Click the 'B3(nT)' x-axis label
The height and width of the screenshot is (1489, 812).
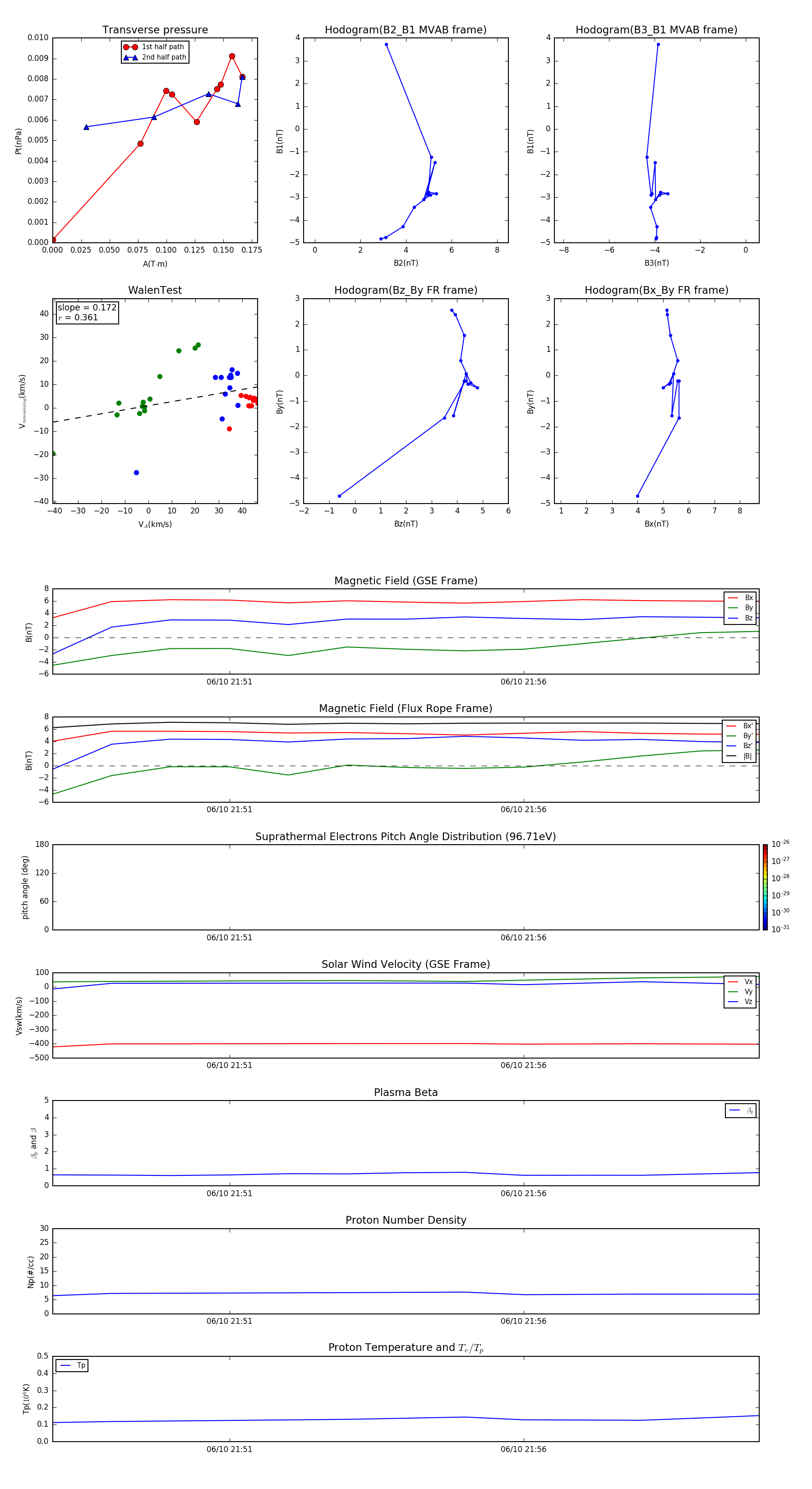[656, 263]
